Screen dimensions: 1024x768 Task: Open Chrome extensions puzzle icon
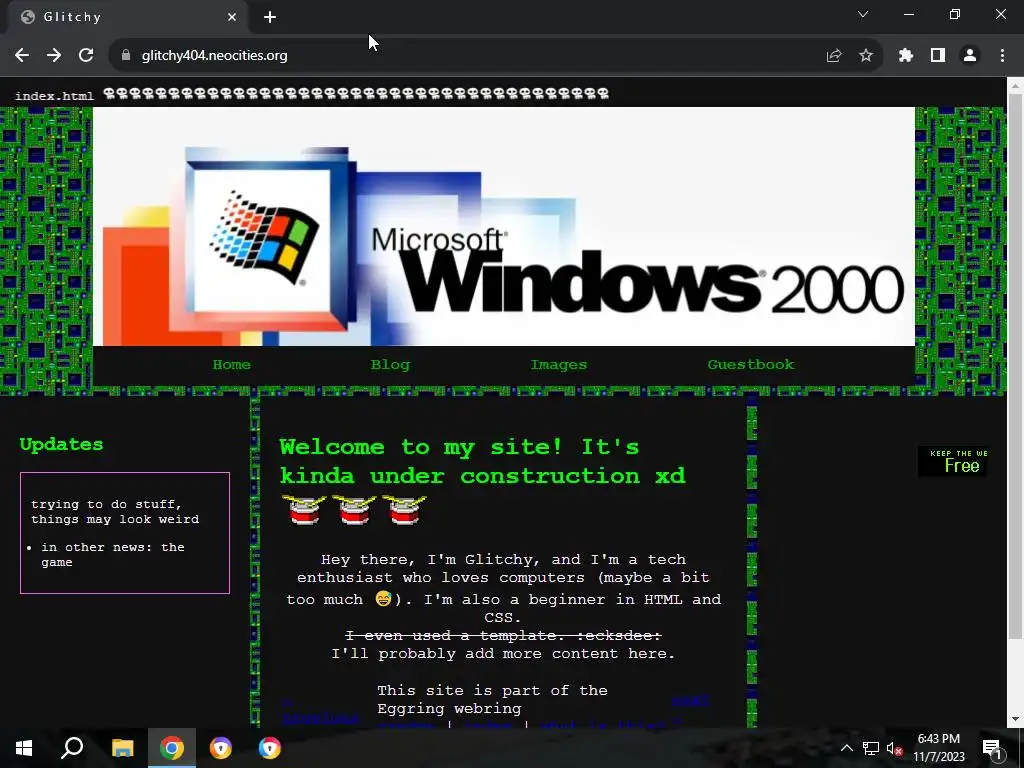(x=906, y=56)
